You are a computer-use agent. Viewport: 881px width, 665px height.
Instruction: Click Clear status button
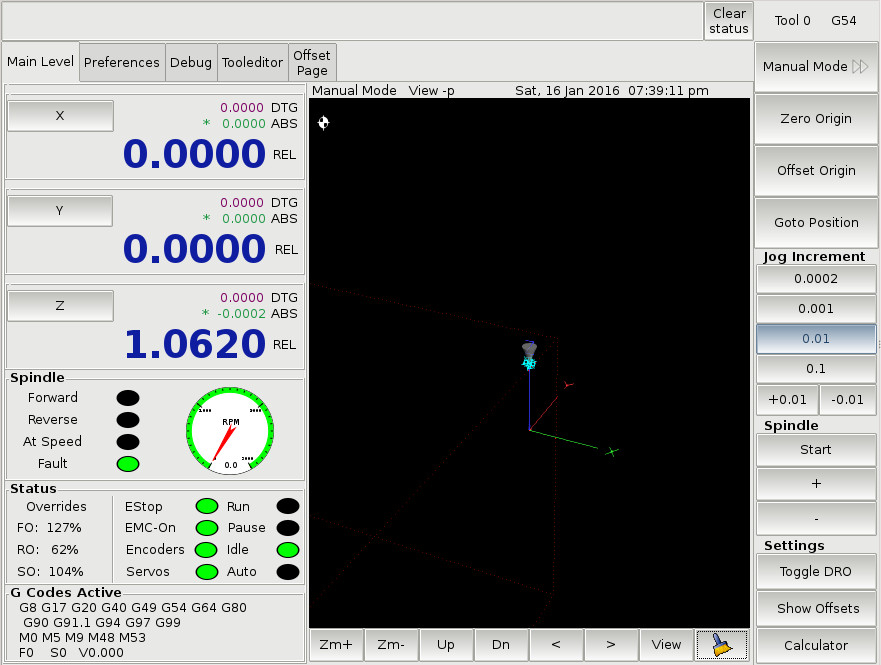pyautogui.click(x=729, y=21)
